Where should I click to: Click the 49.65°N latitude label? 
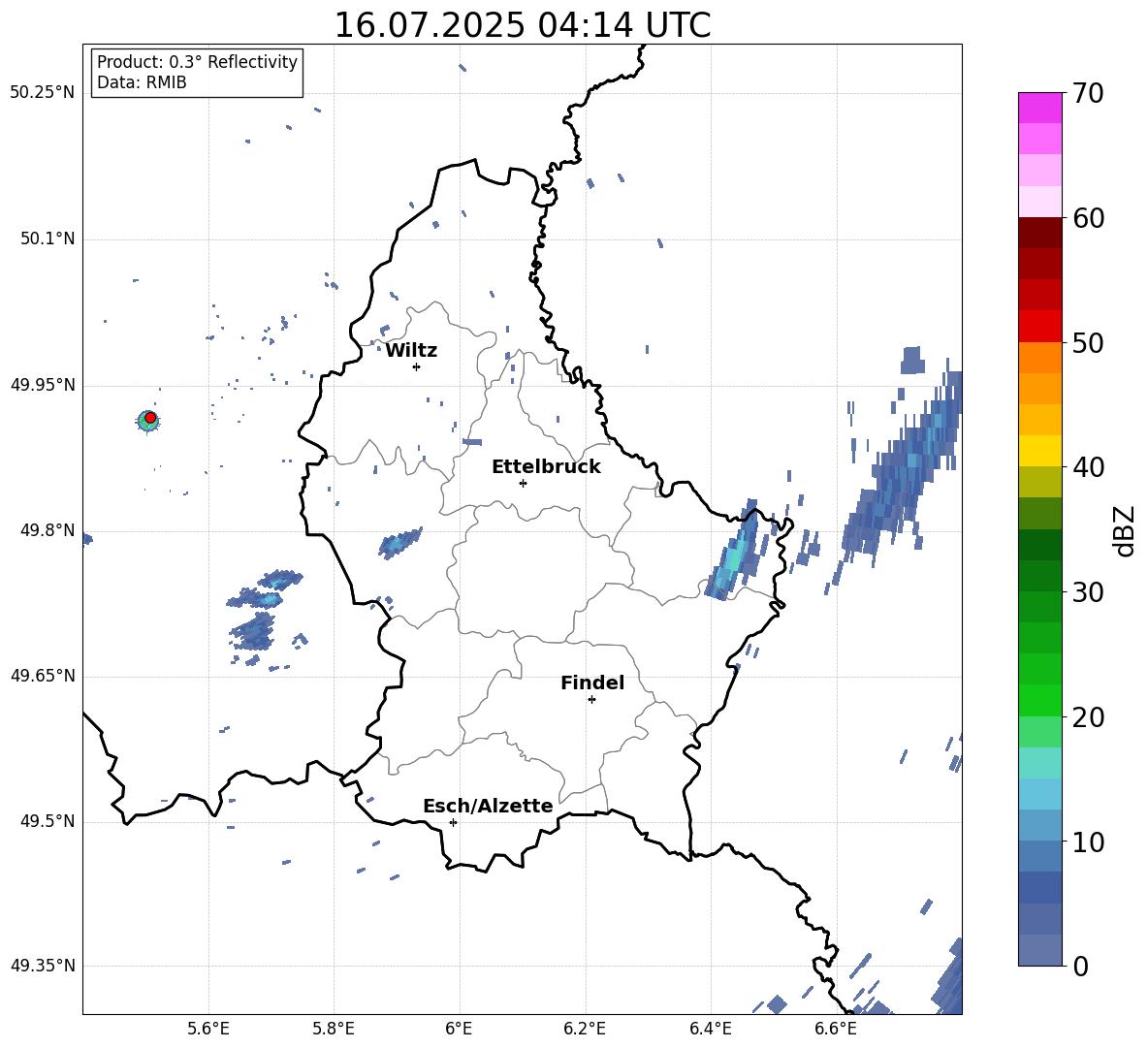(x=42, y=676)
